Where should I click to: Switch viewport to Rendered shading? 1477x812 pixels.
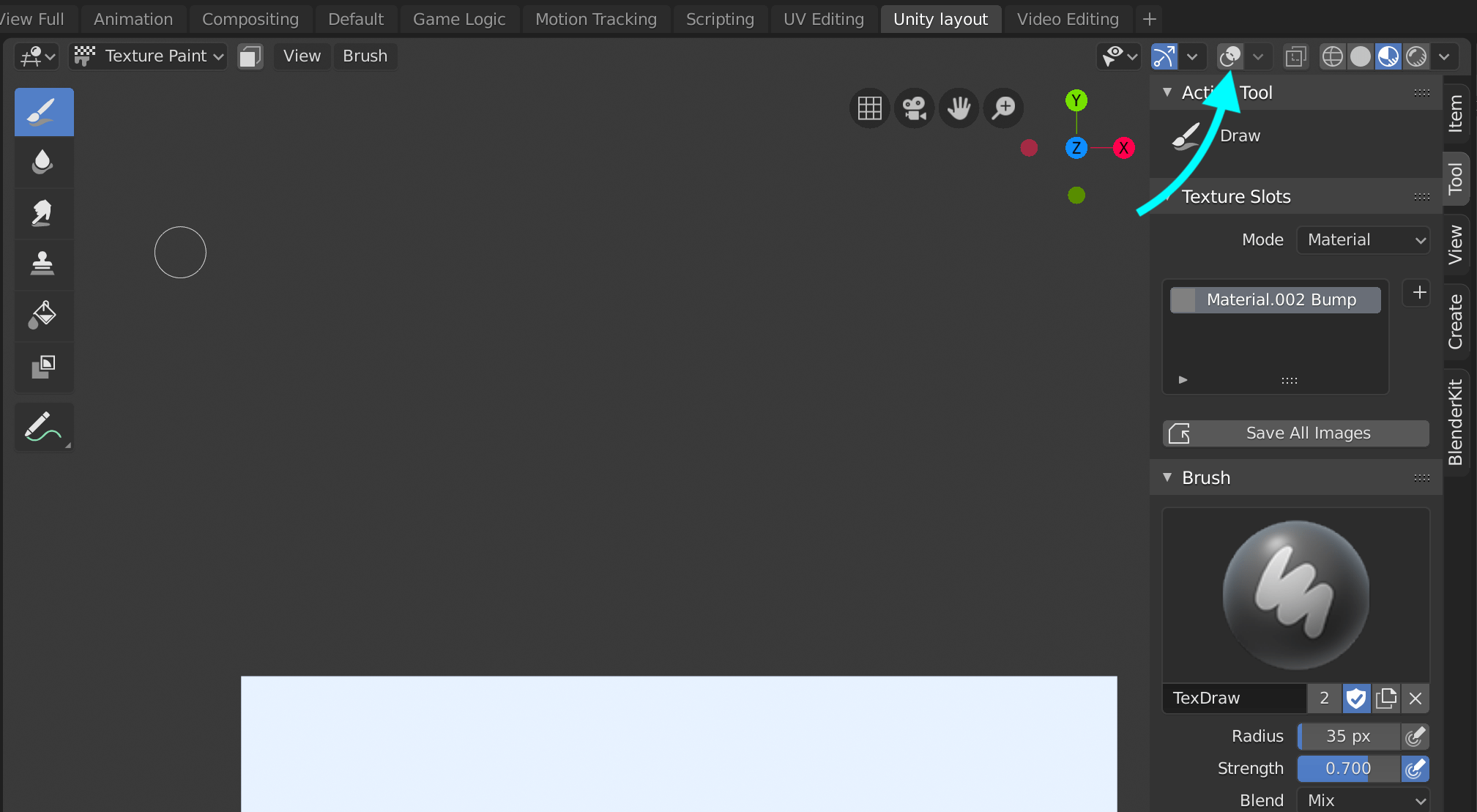click(x=1416, y=56)
